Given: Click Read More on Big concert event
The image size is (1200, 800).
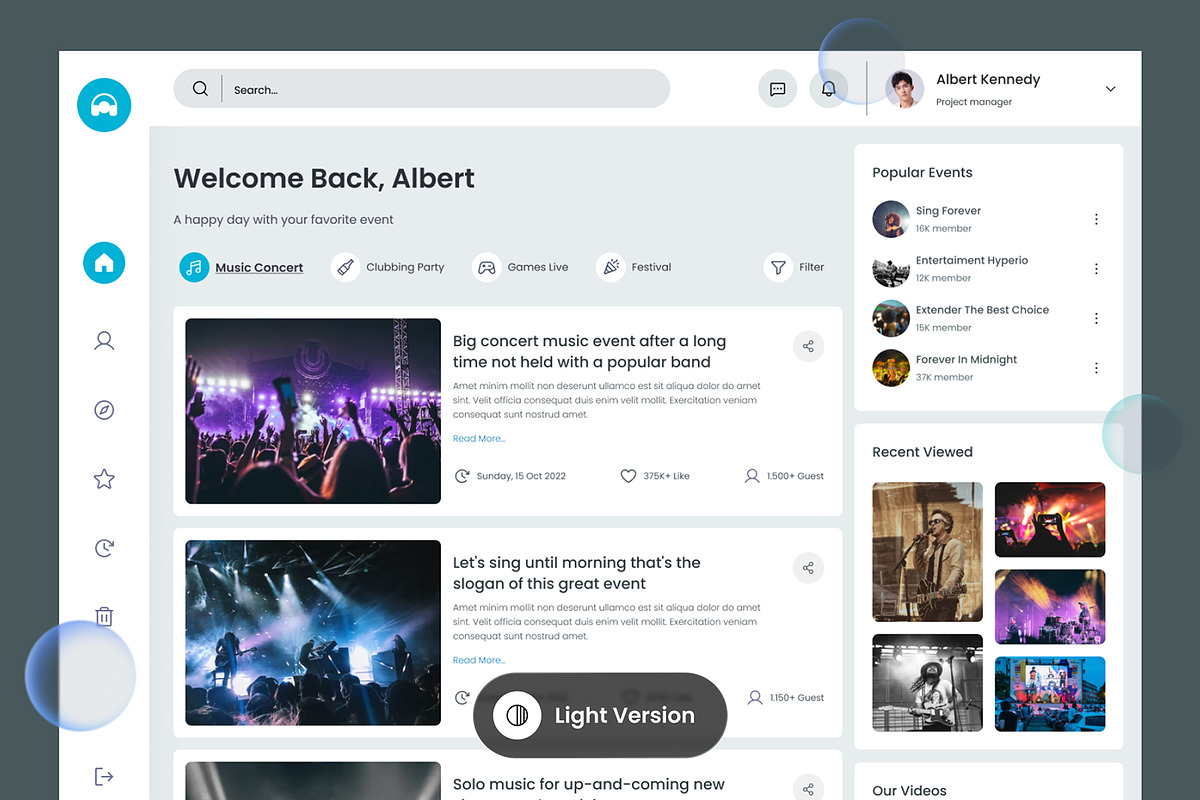Looking at the screenshot, I should pyautogui.click(x=479, y=439).
